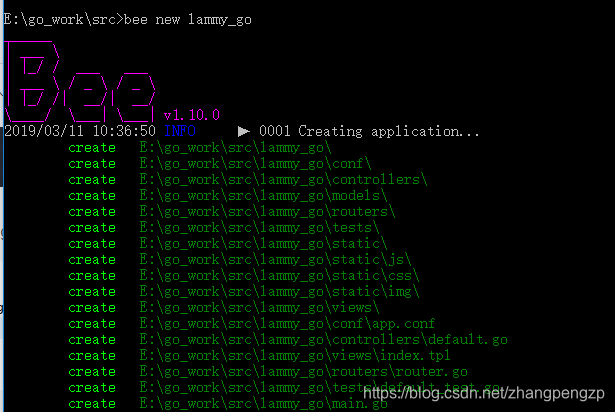Image resolution: width=615 pixels, height=412 pixels.
Task: Select path ending lammy_go\models\
Action: pyautogui.click(x=264, y=196)
